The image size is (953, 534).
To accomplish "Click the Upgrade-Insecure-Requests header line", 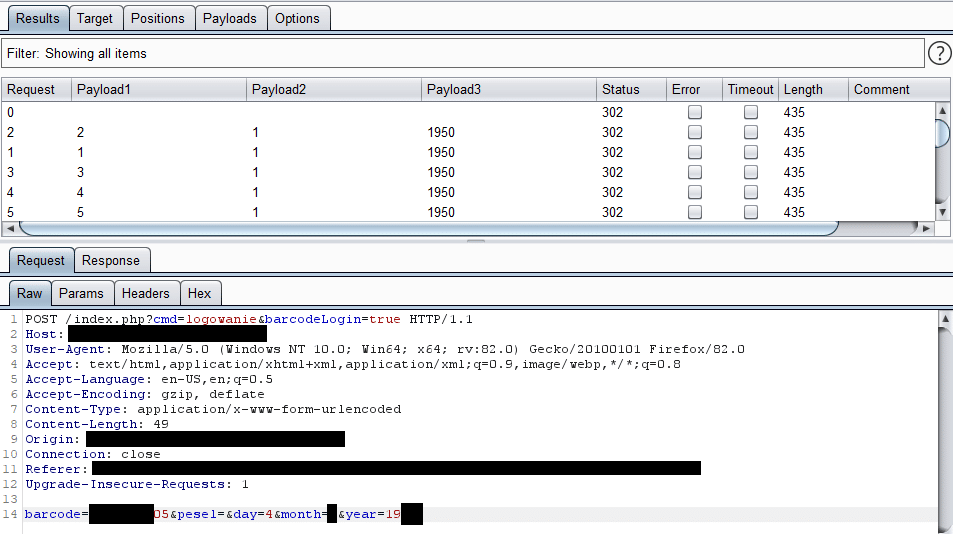I will pyautogui.click(x=137, y=484).
